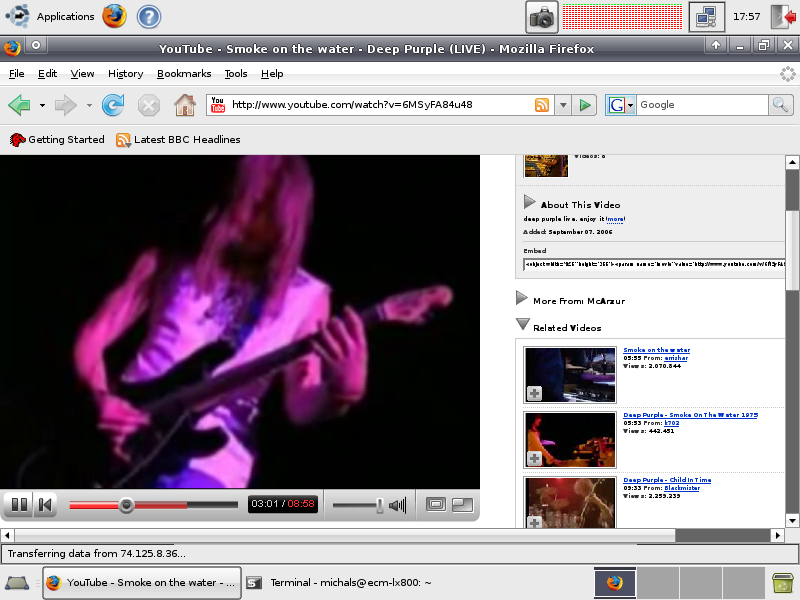Click the horizontal scroll right arrow
The image size is (800, 600).
(x=778, y=535)
